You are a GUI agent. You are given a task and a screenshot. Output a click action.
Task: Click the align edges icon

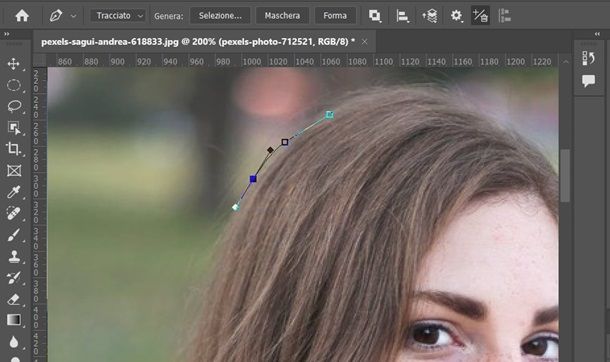(x=505, y=16)
